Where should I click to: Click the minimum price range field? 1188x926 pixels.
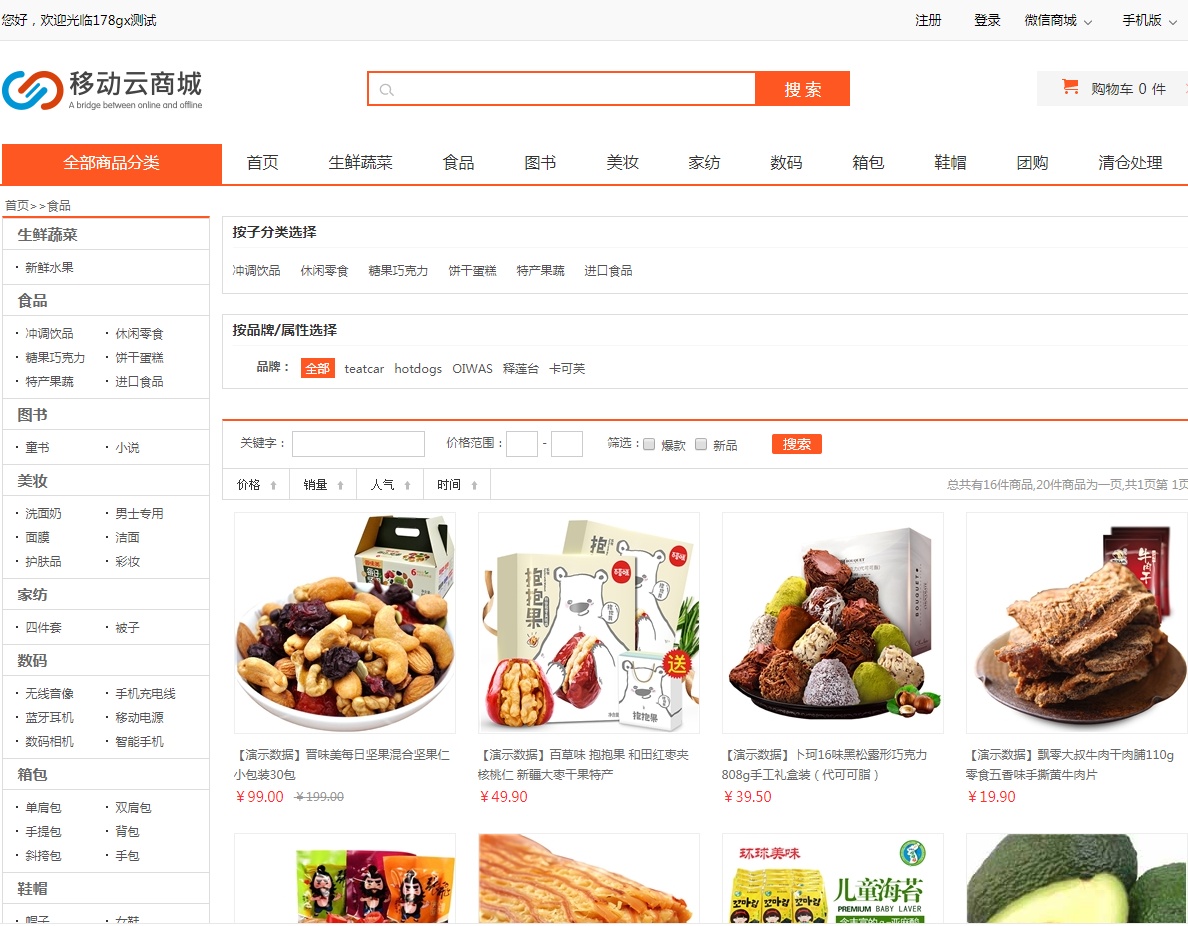click(x=521, y=444)
